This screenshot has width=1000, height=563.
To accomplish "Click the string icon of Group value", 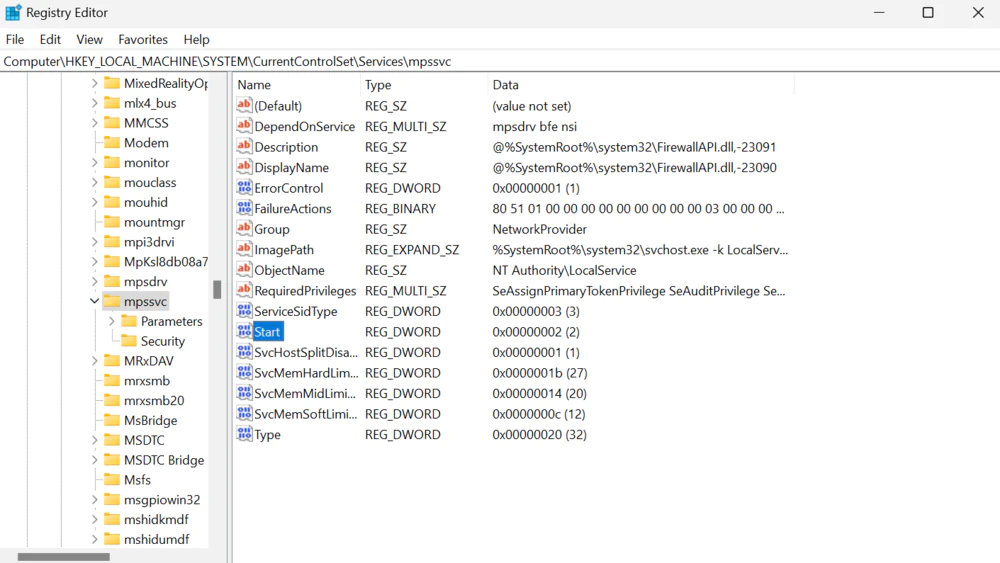I will [244, 228].
